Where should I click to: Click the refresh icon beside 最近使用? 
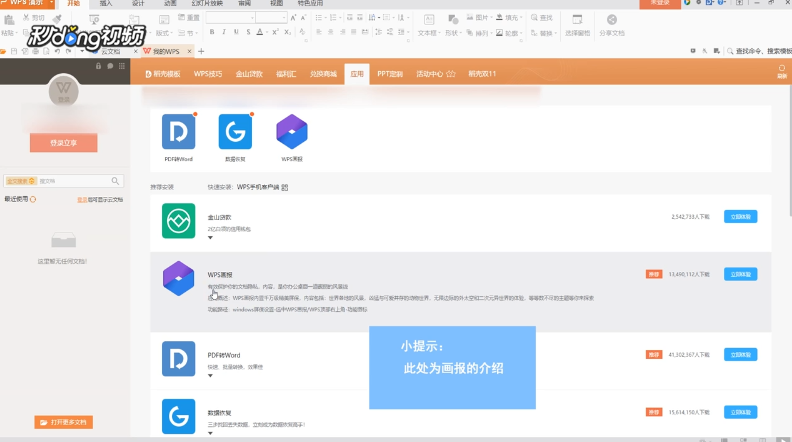coord(33,200)
